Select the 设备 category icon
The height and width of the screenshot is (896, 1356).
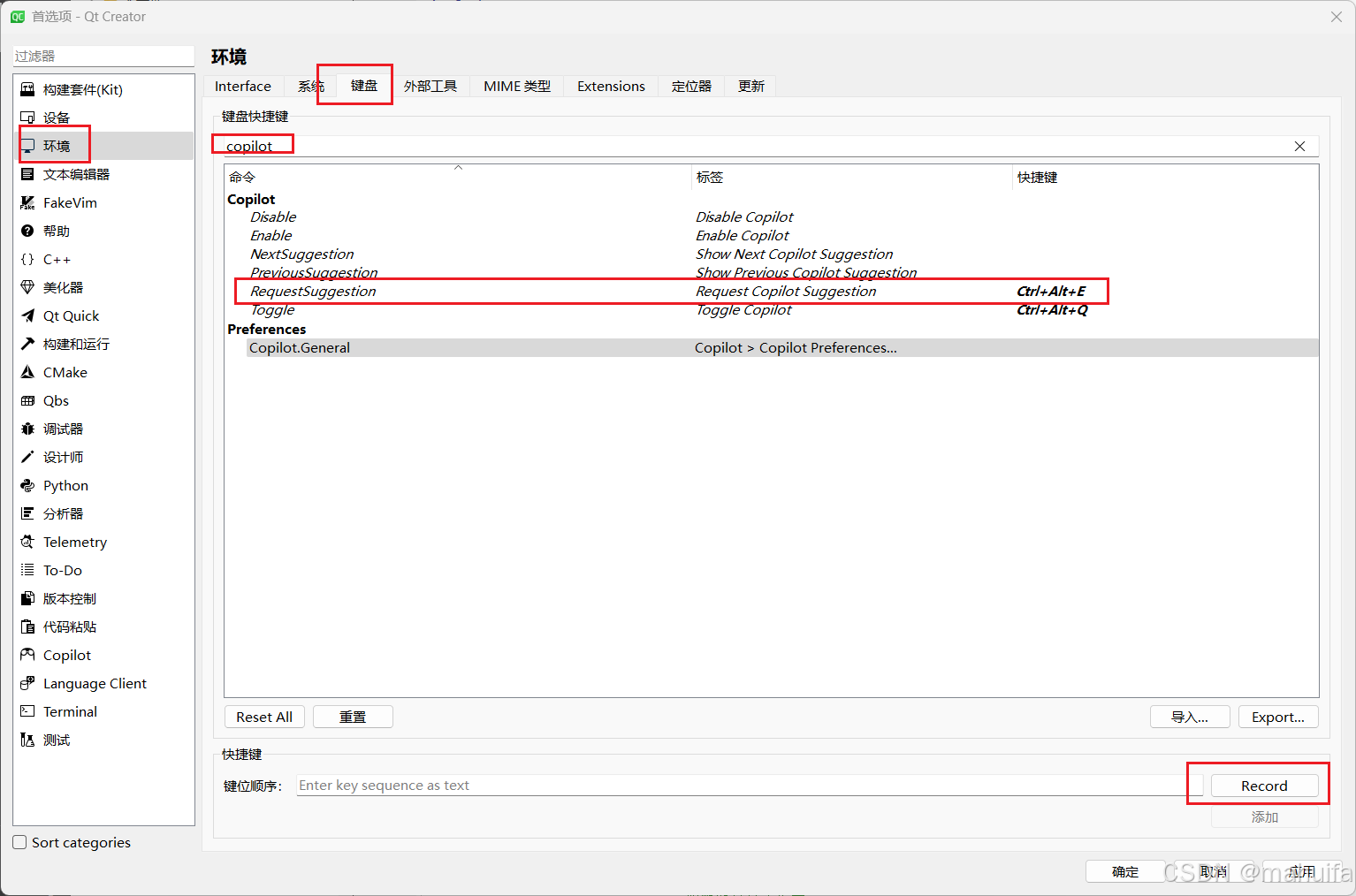click(27, 118)
